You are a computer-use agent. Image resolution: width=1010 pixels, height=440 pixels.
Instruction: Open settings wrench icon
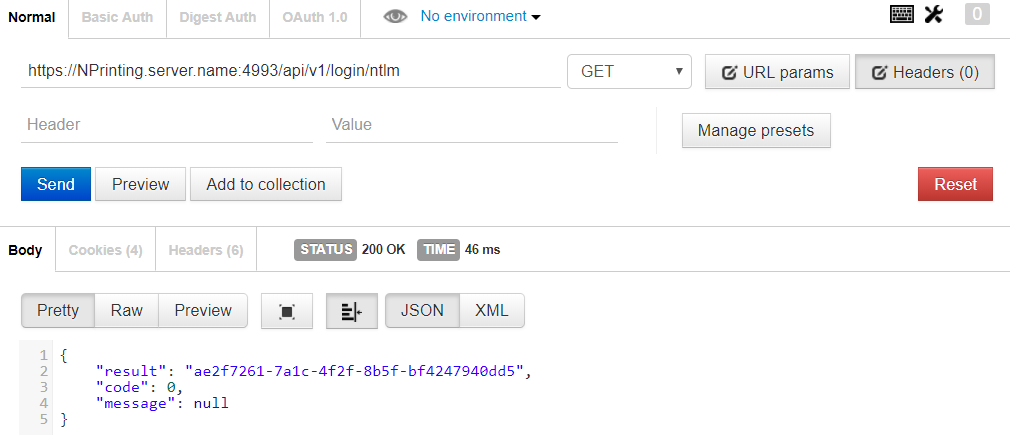coord(933,14)
